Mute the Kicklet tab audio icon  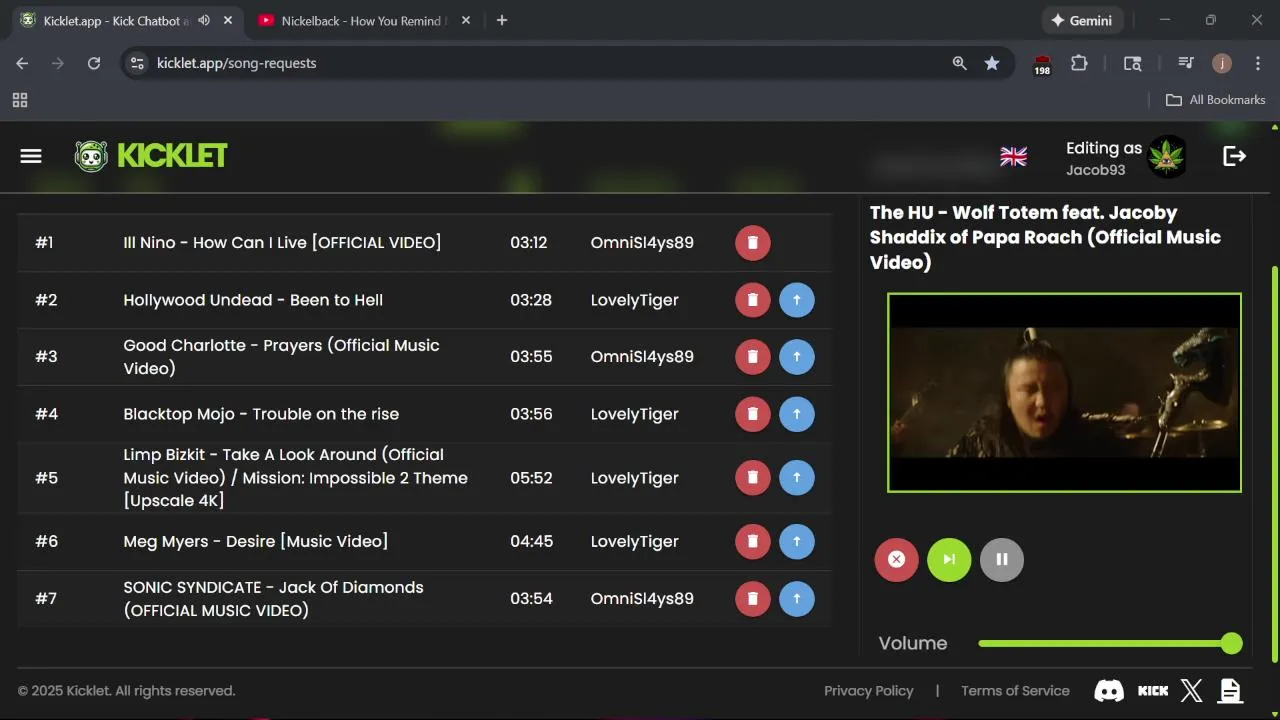pyautogui.click(x=204, y=21)
